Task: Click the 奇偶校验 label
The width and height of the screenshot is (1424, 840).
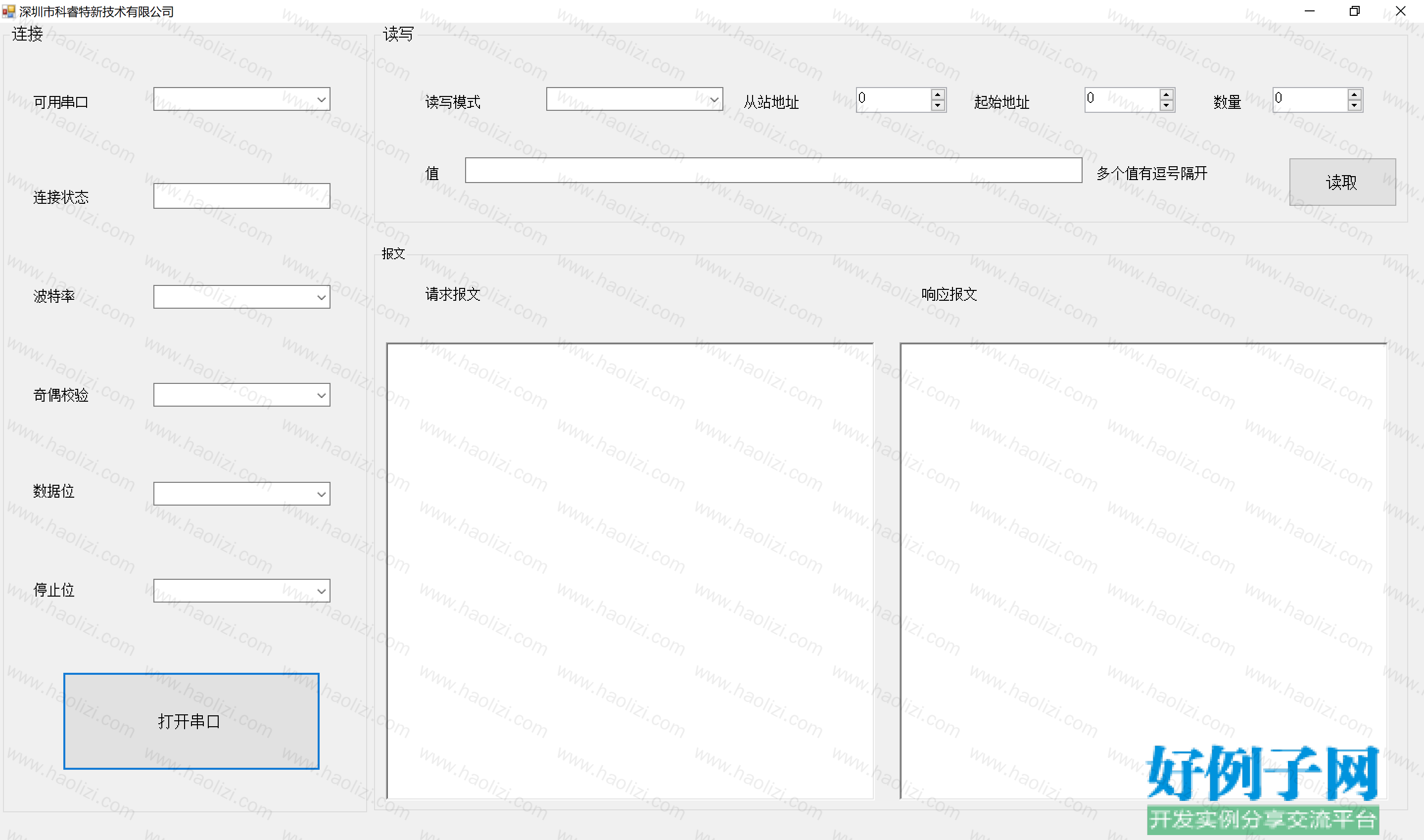Action: [61, 396]
